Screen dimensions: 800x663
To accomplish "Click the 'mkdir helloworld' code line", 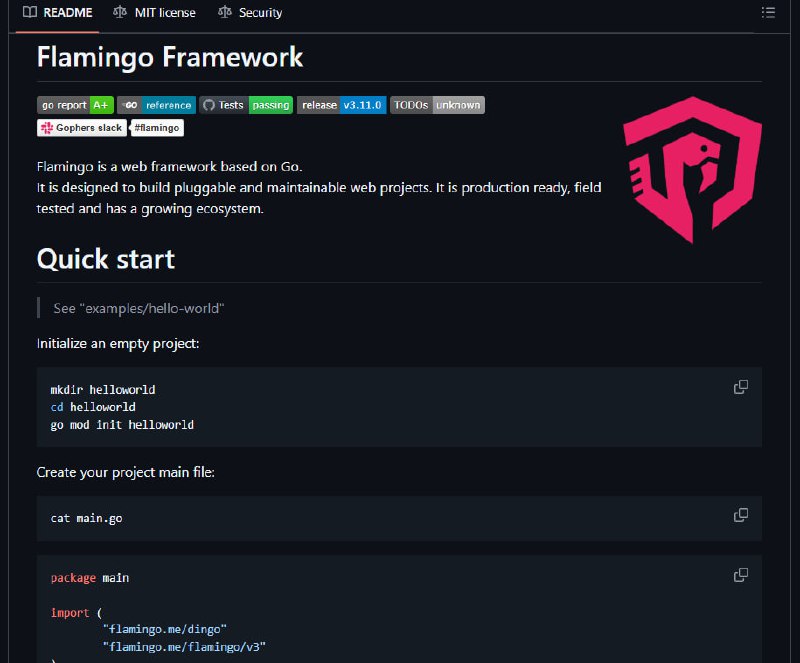I will (103, 389).
